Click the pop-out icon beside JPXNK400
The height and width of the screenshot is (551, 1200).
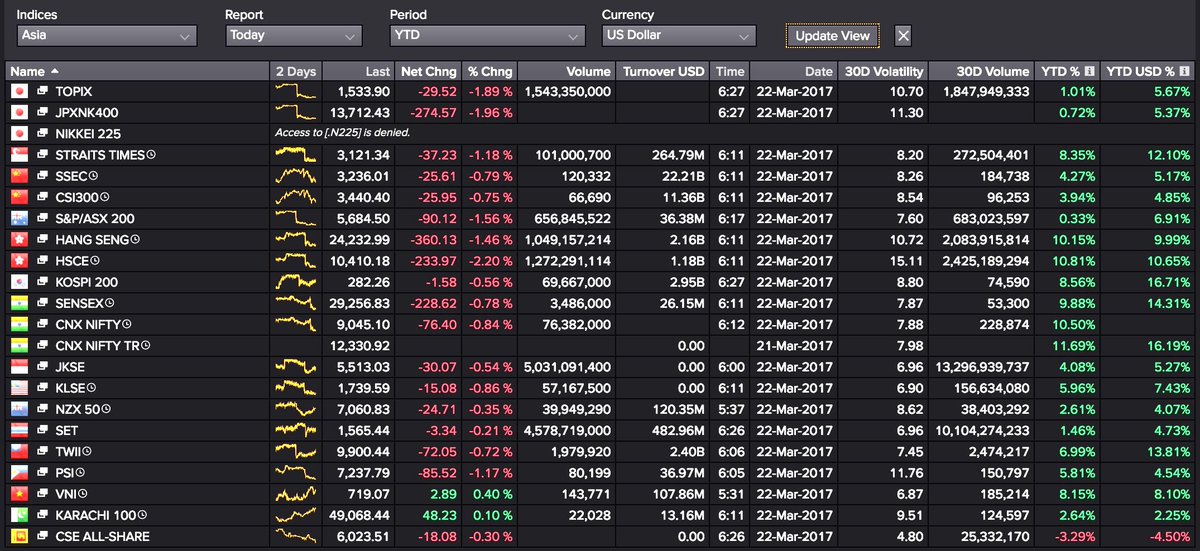click(43, 111)
